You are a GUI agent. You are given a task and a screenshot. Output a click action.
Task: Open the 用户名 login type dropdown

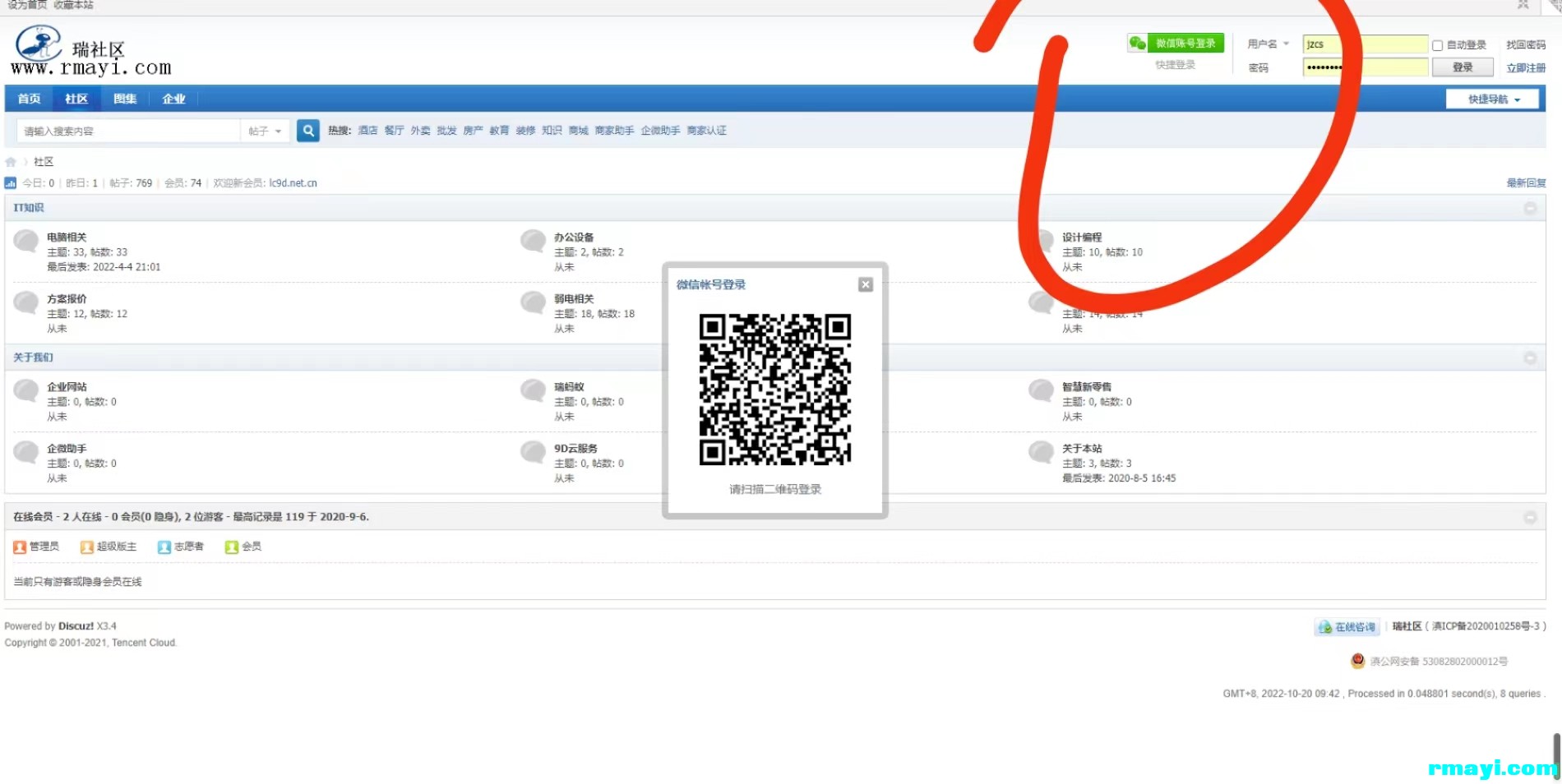1268,44
